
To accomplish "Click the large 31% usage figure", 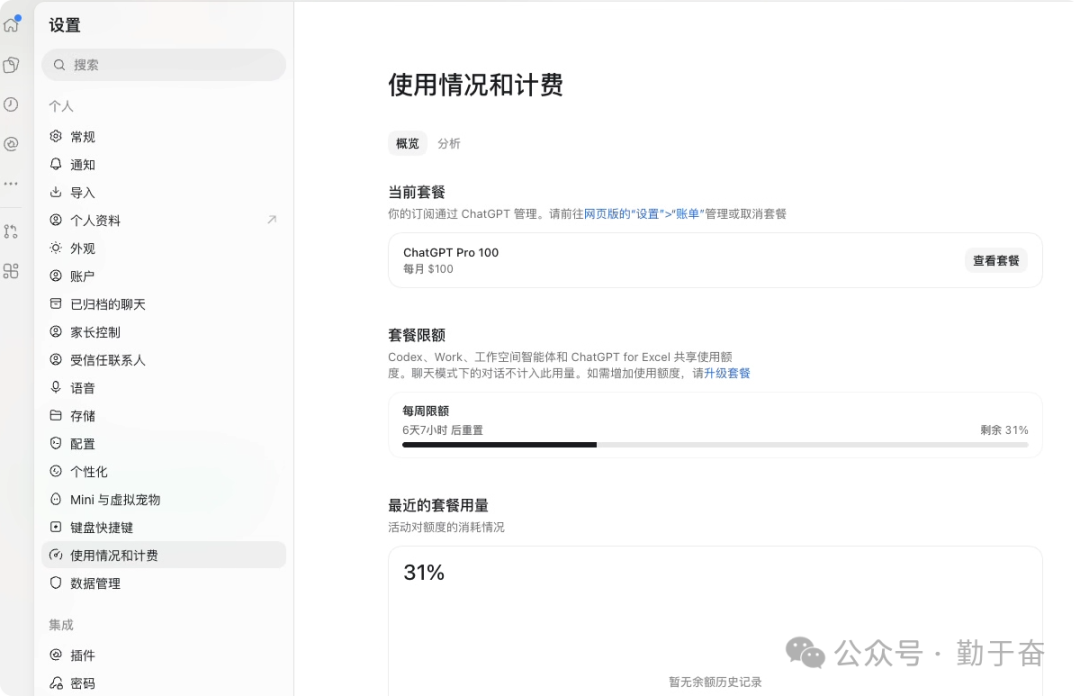I will tap(424, 572).
